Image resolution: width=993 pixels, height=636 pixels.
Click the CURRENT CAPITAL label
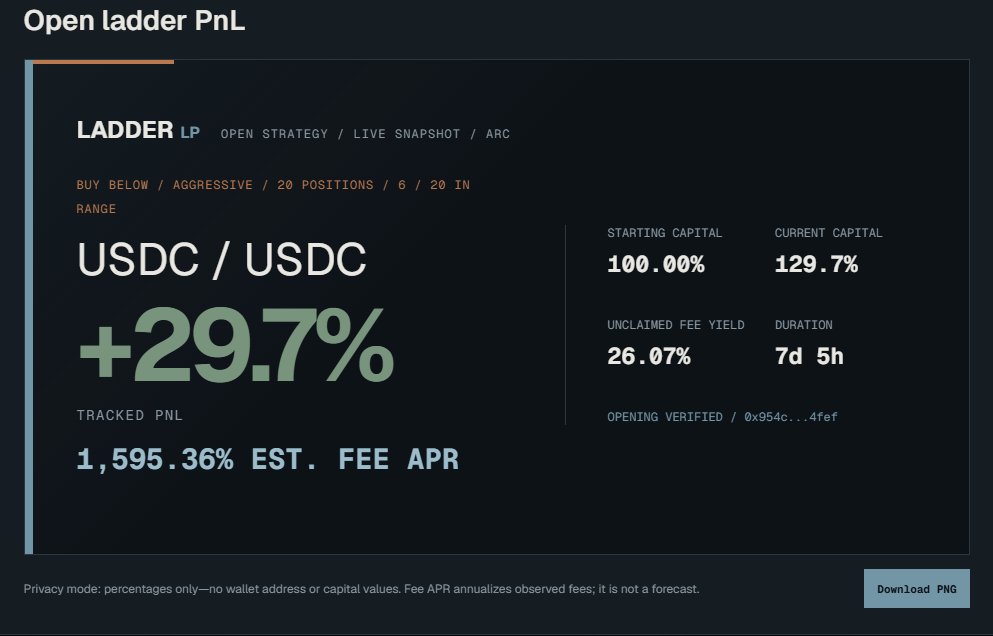click(828, 233)
